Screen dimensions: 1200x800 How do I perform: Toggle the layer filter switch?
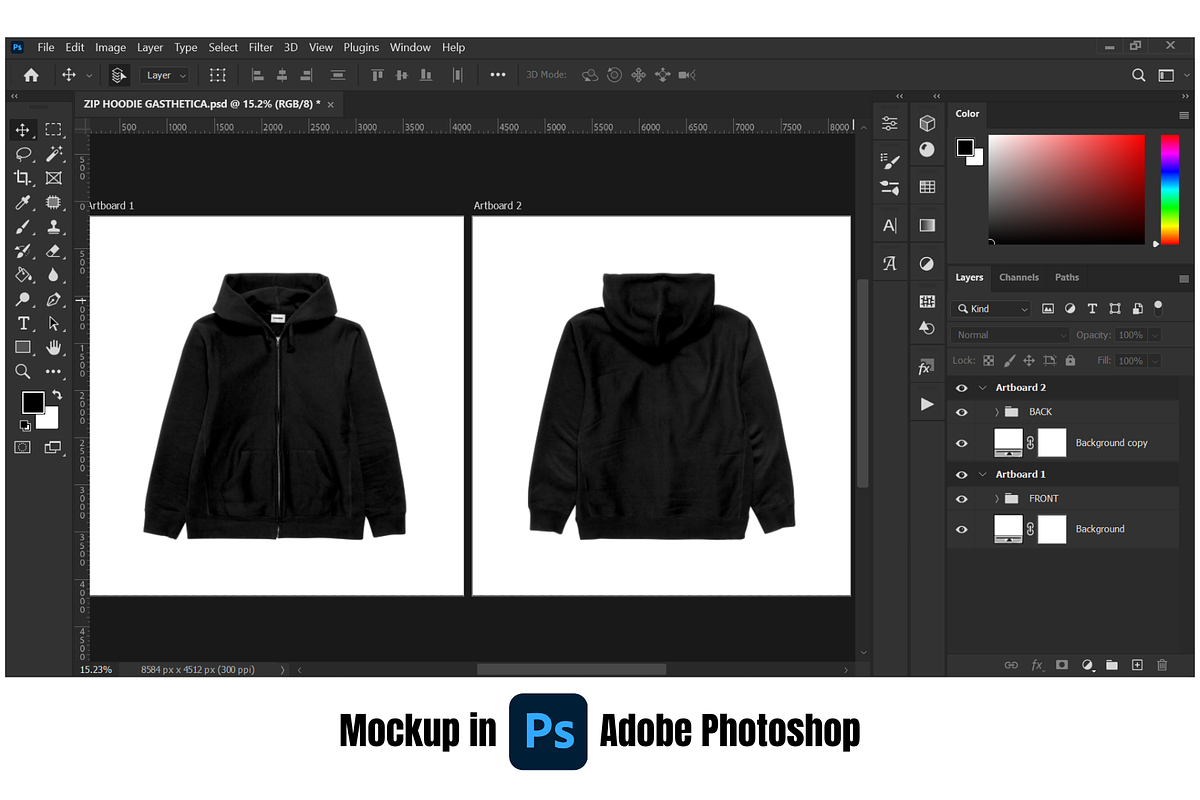coord(1158,307)
